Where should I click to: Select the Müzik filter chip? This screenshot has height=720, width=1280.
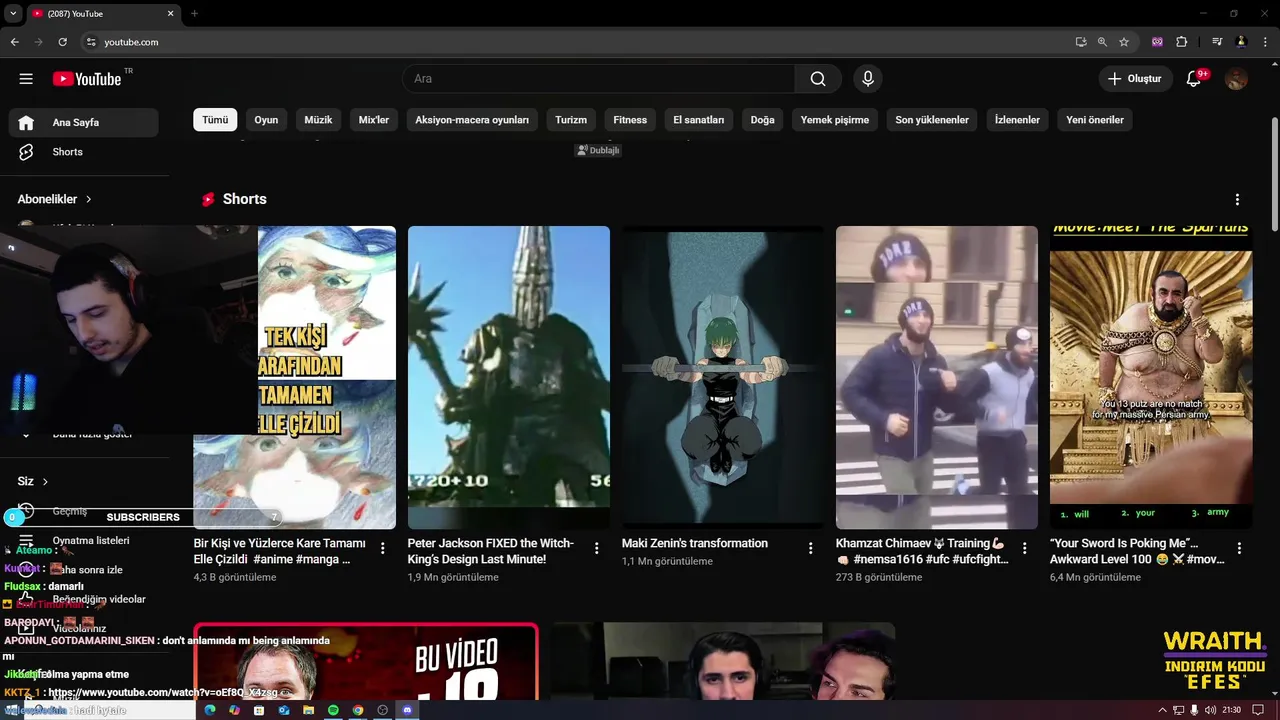[x=318, y=120]
